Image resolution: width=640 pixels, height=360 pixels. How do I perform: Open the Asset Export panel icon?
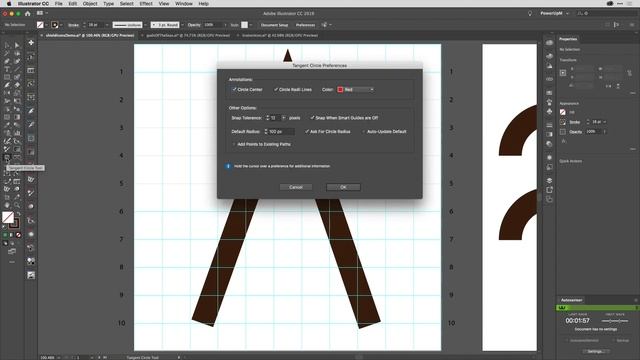[x=549, y=190]
